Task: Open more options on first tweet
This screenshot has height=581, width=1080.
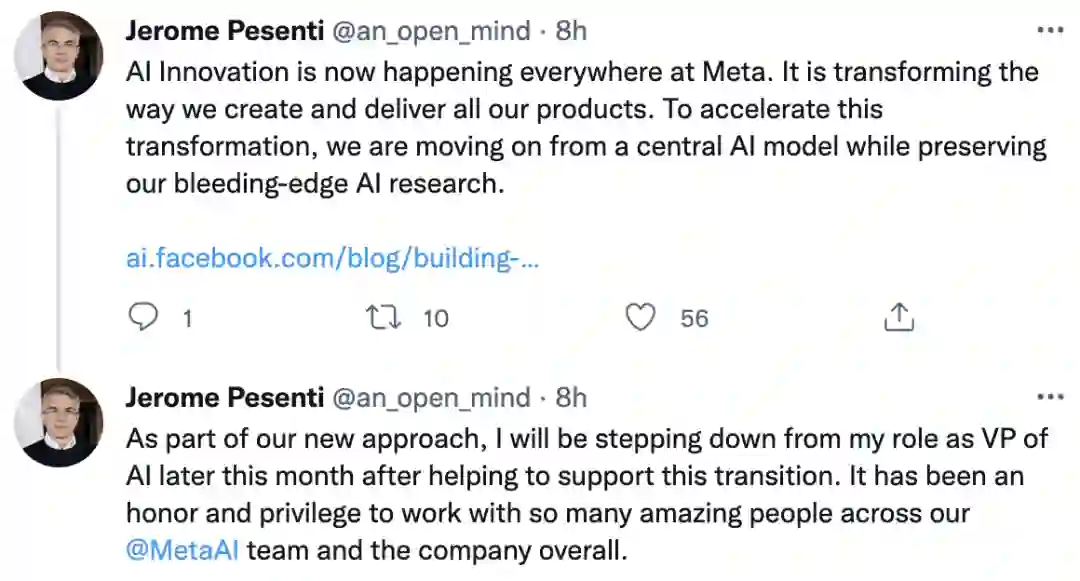Action: (x=1050, y=31)
